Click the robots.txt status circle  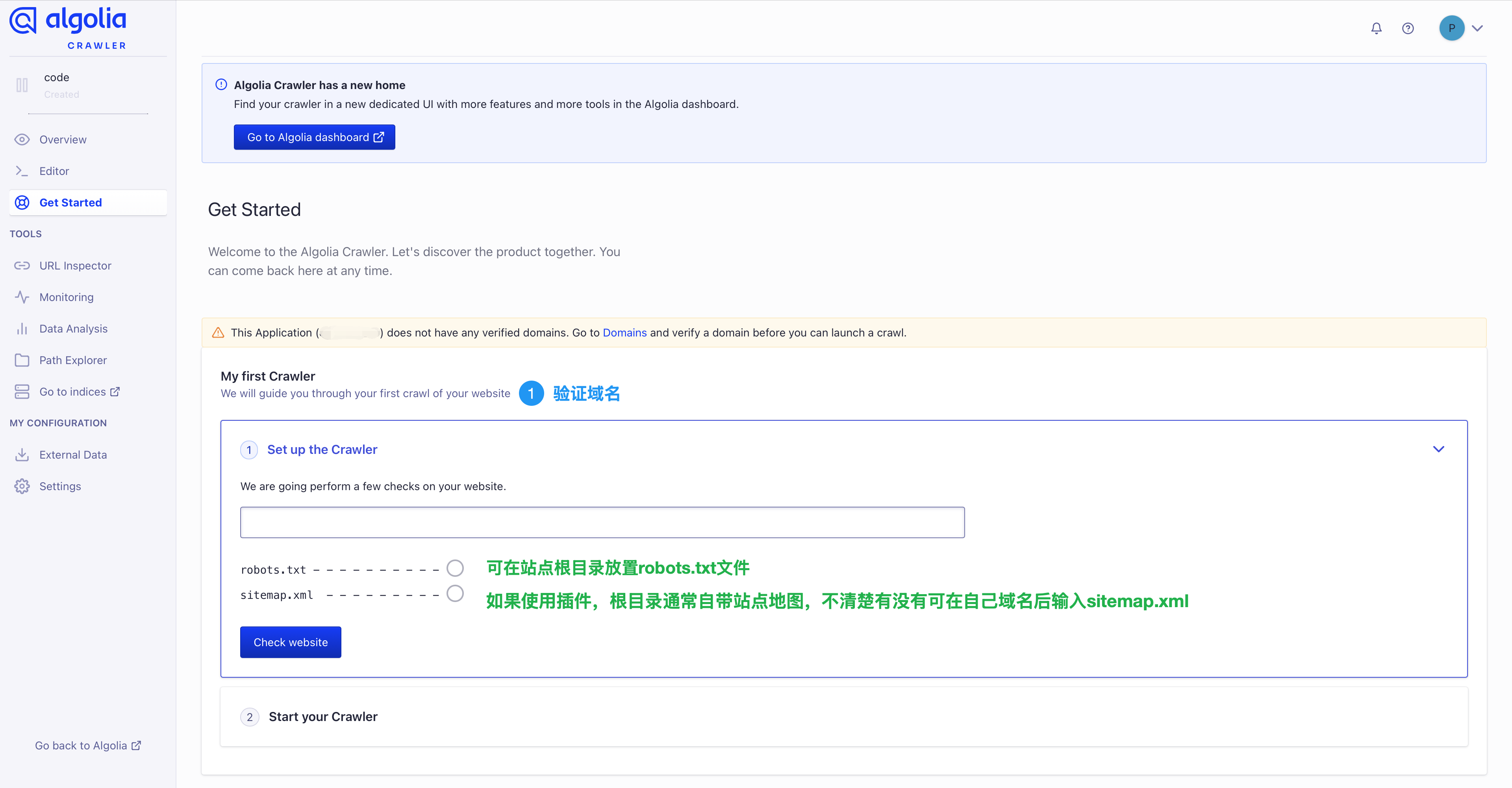[455, 569]
